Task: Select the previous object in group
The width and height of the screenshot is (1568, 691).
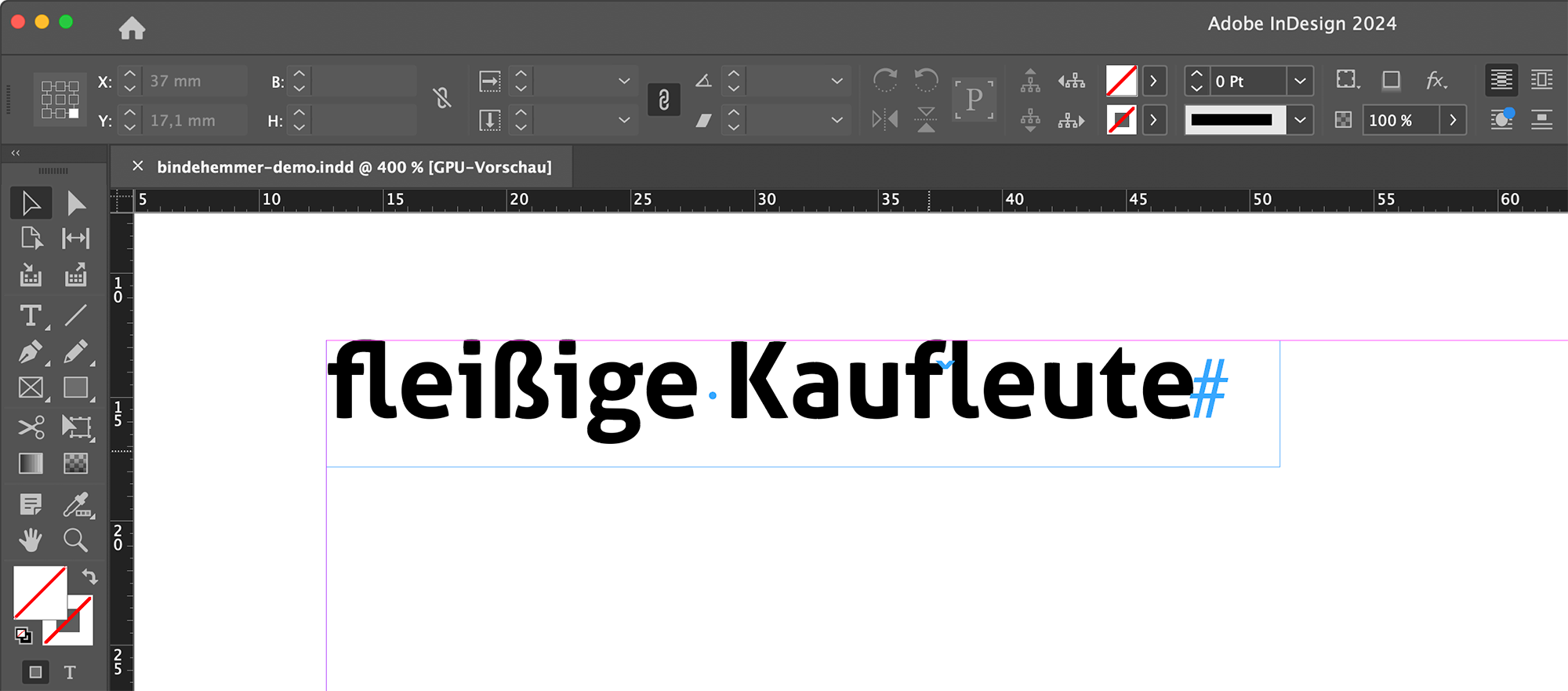Action: [1072, 80]
